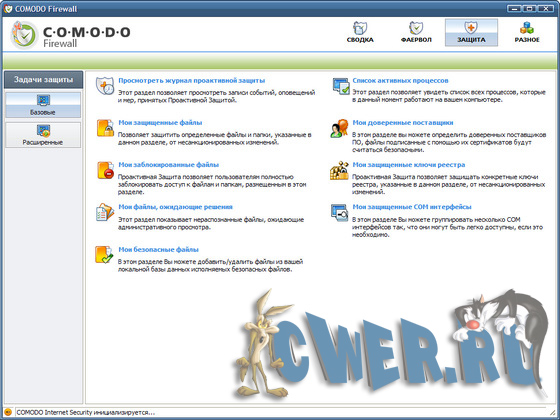Select Базовые tasks in sidebar

click(x=43, y=105)
